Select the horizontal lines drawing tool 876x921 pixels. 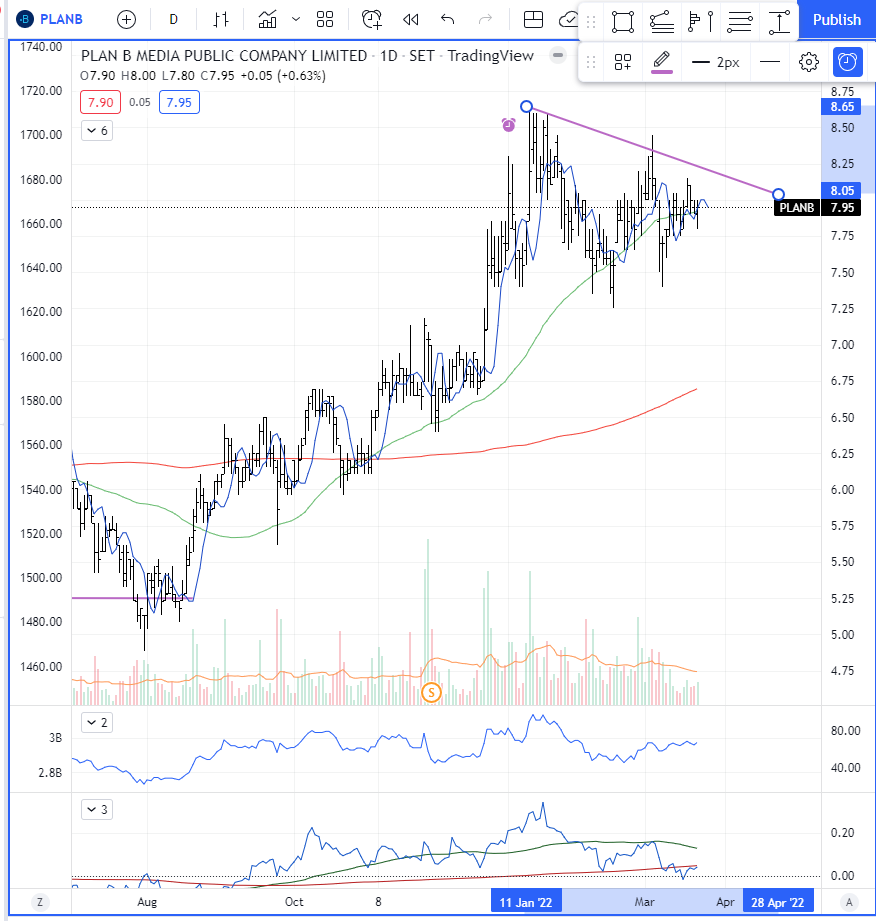click(x=740, y=22)
